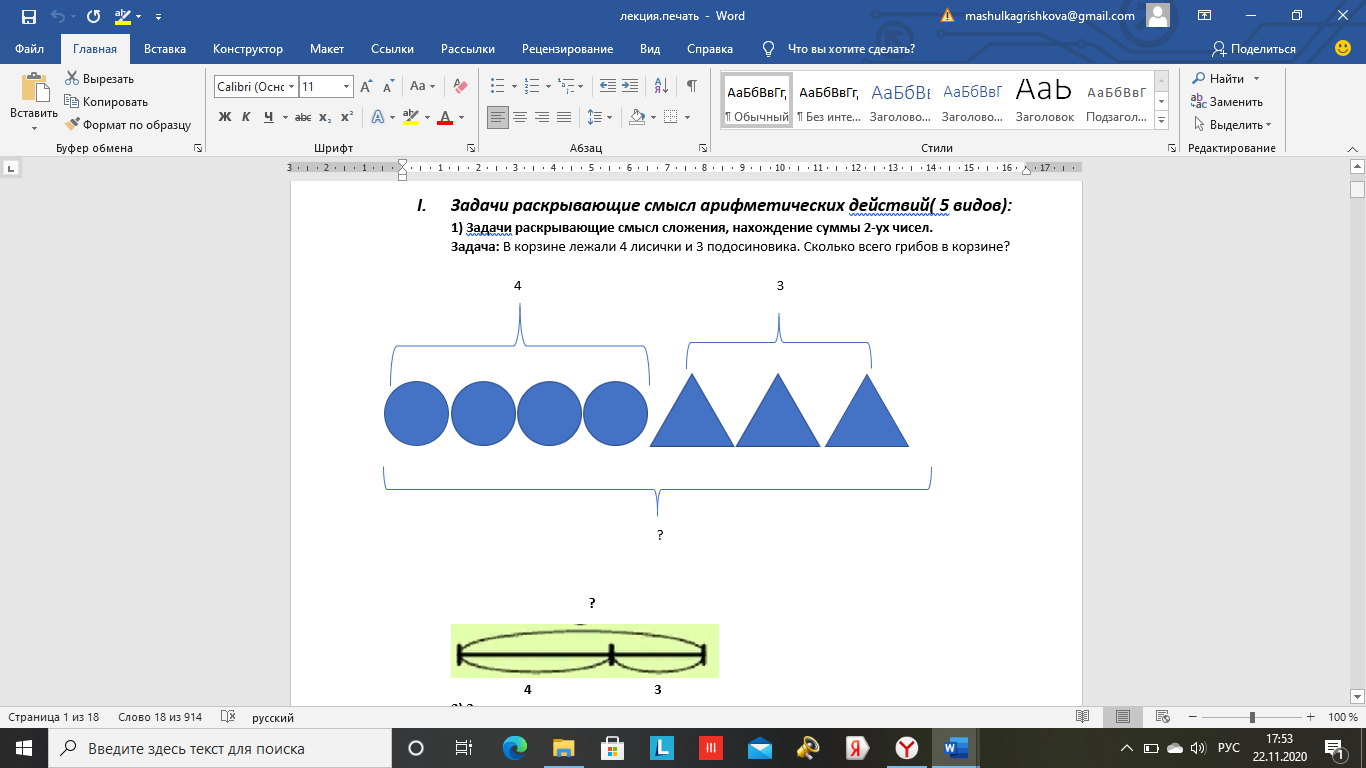Clear all formatting eraser icon
Image resolution: width=1366 pixels, height=768 pixels.
[x=460, y=86]
